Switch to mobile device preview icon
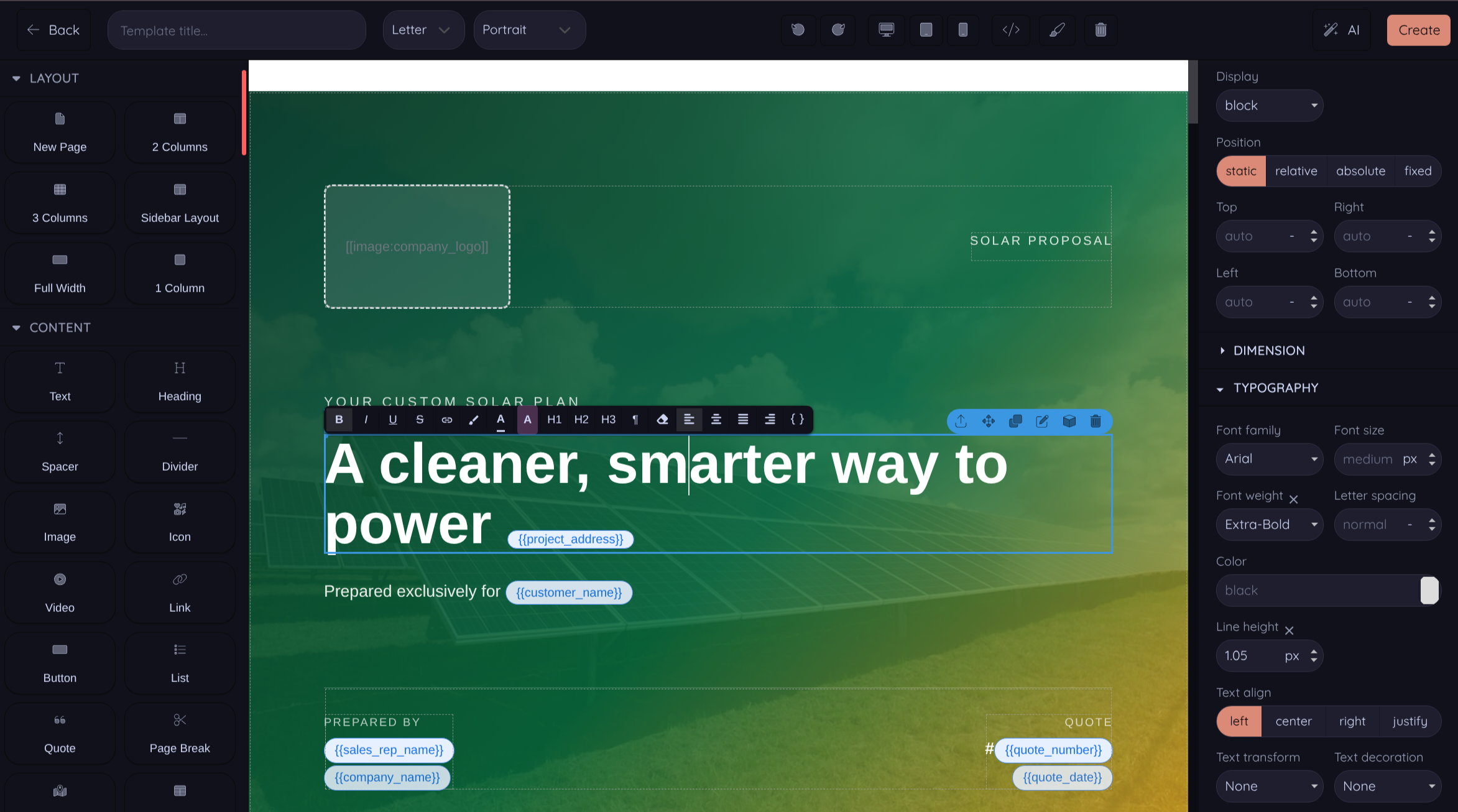 pos(962,30)
